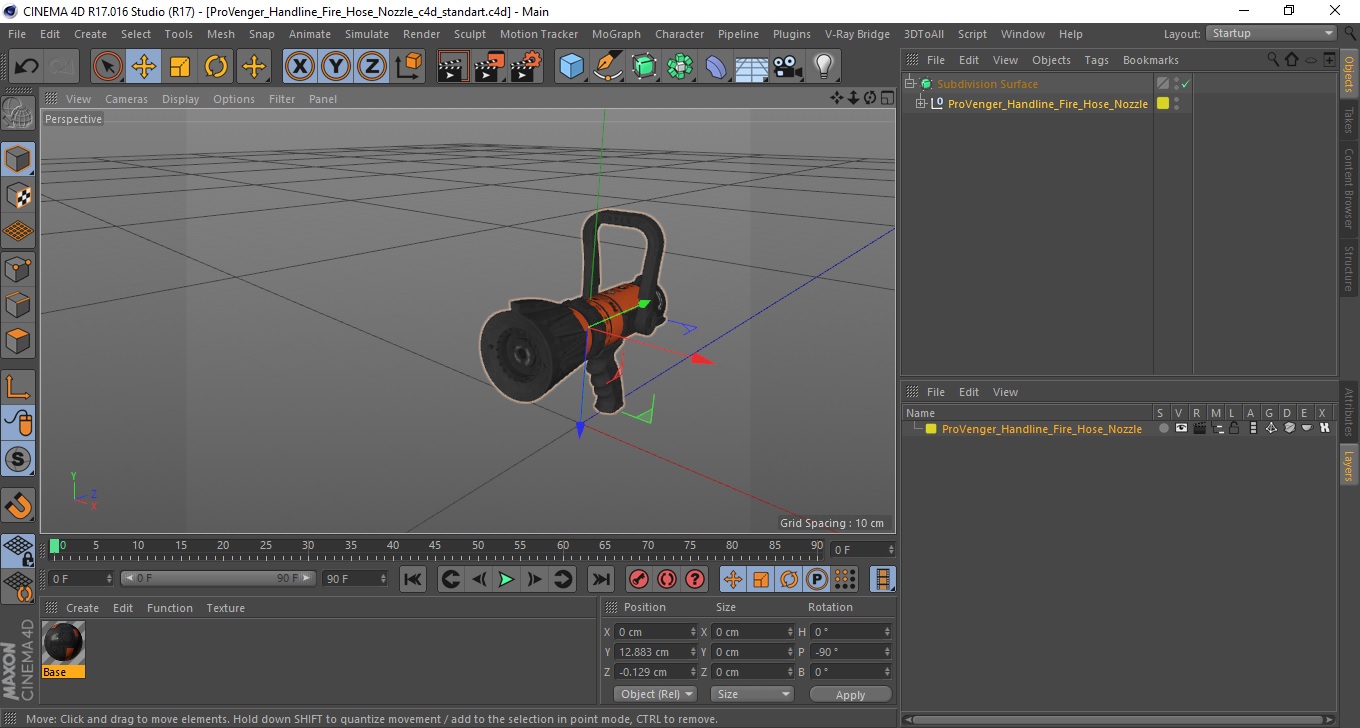Click the Position Y input field

point(655,652)
